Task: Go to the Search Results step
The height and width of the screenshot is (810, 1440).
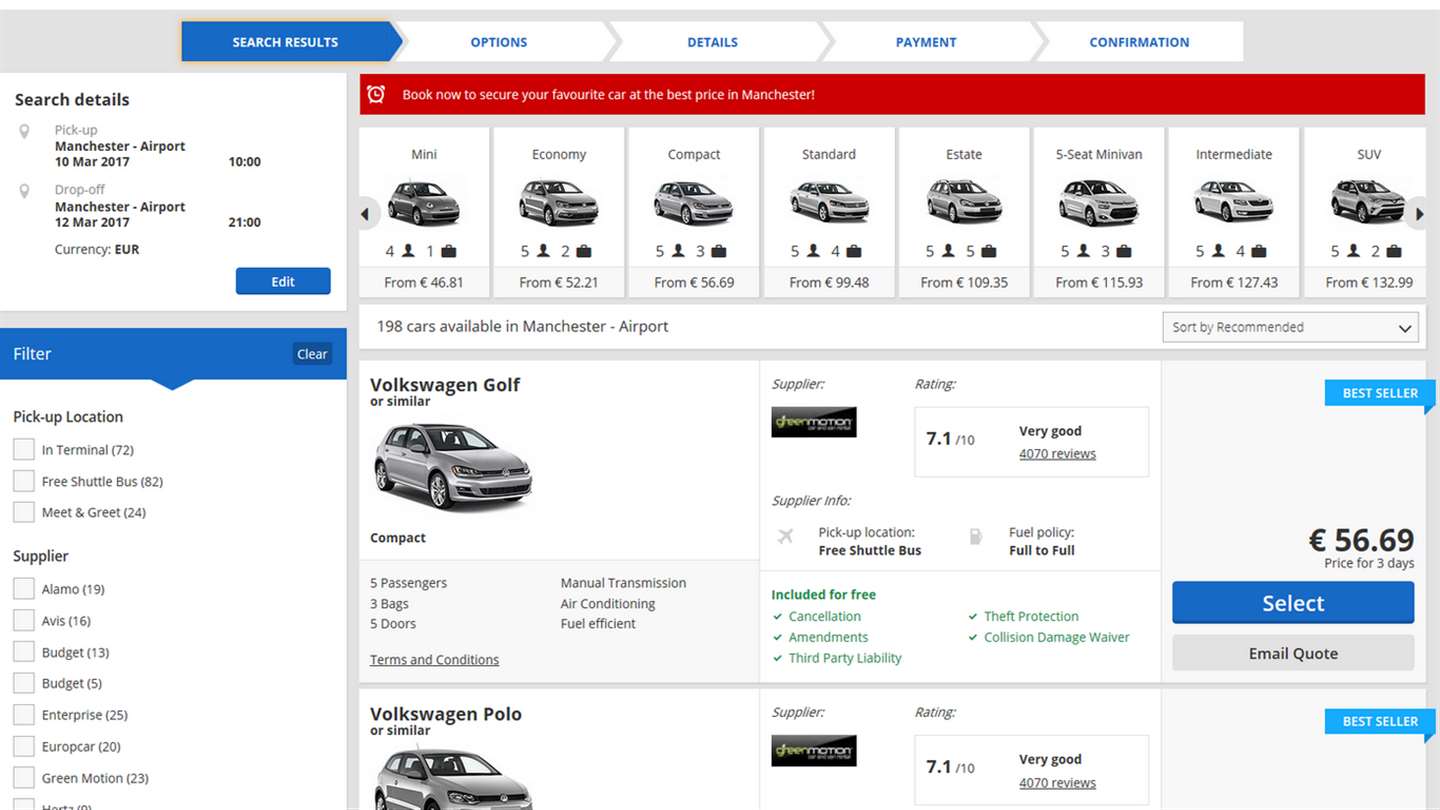Action: point(286,42)
